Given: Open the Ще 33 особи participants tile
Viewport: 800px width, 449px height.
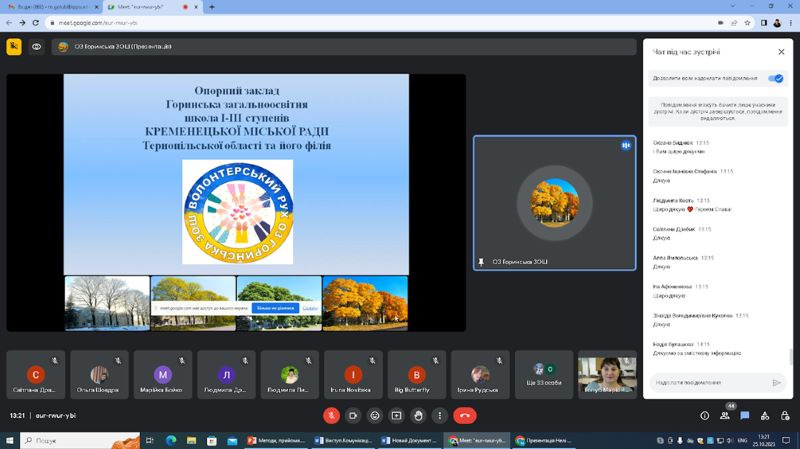Looking at the screenshot, I should click(x=544, y=375).
